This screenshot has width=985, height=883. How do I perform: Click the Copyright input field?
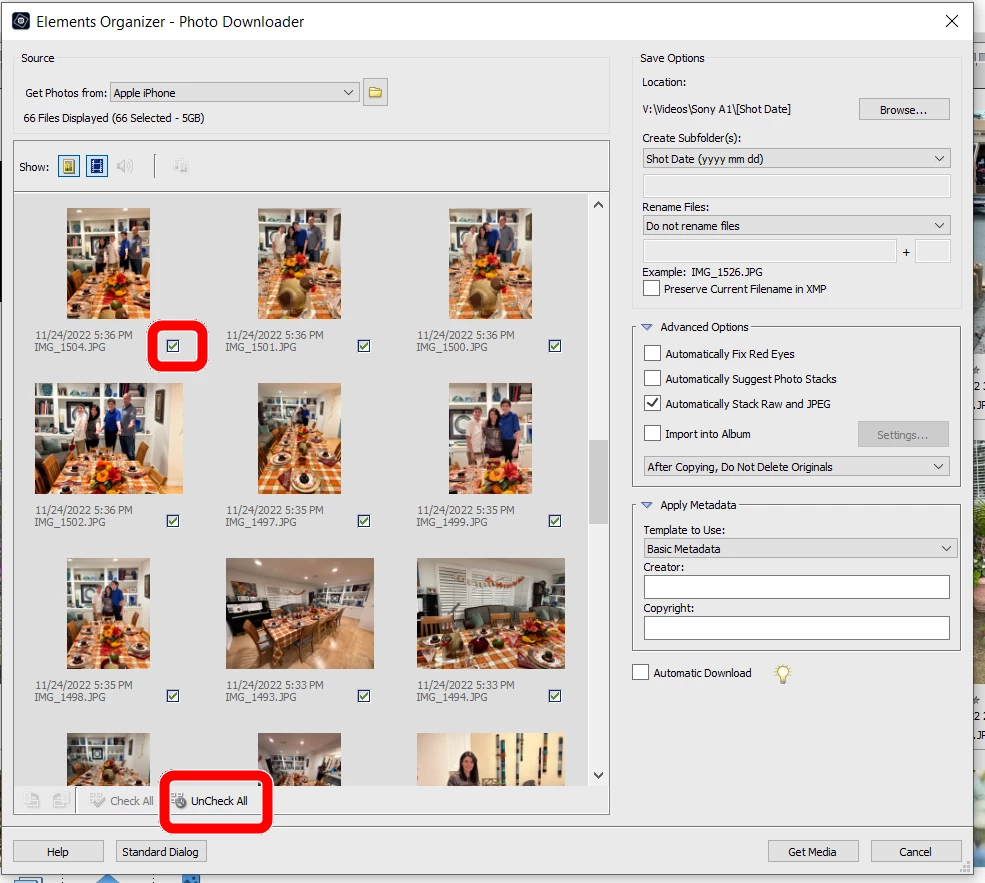[796, 627]
